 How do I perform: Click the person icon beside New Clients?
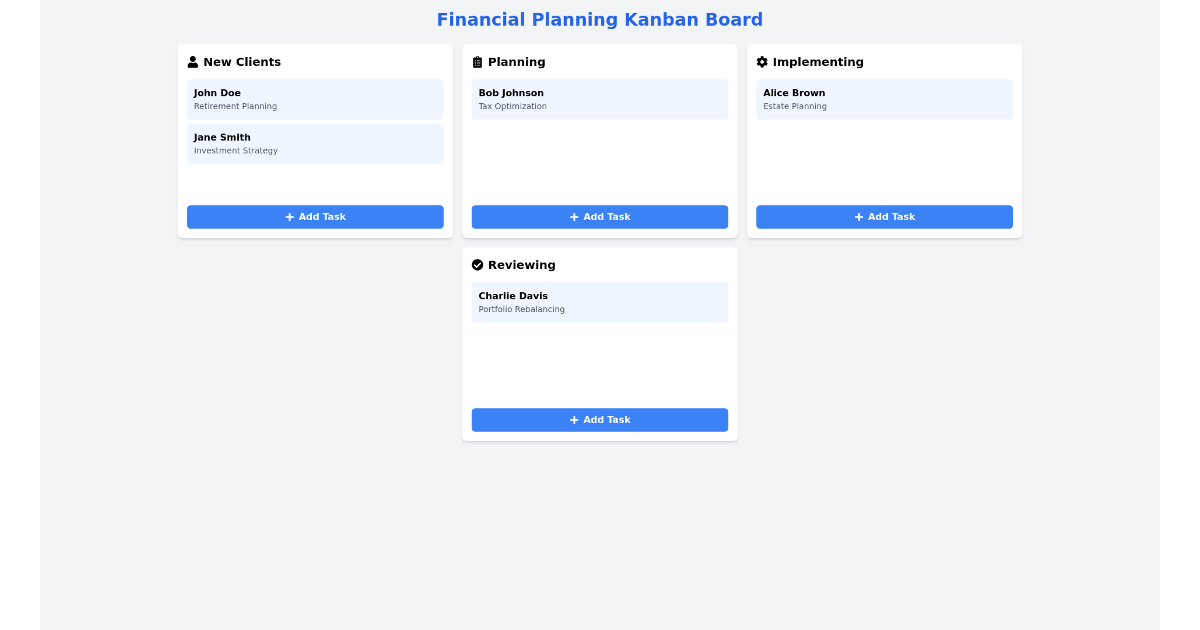(192, 61)
